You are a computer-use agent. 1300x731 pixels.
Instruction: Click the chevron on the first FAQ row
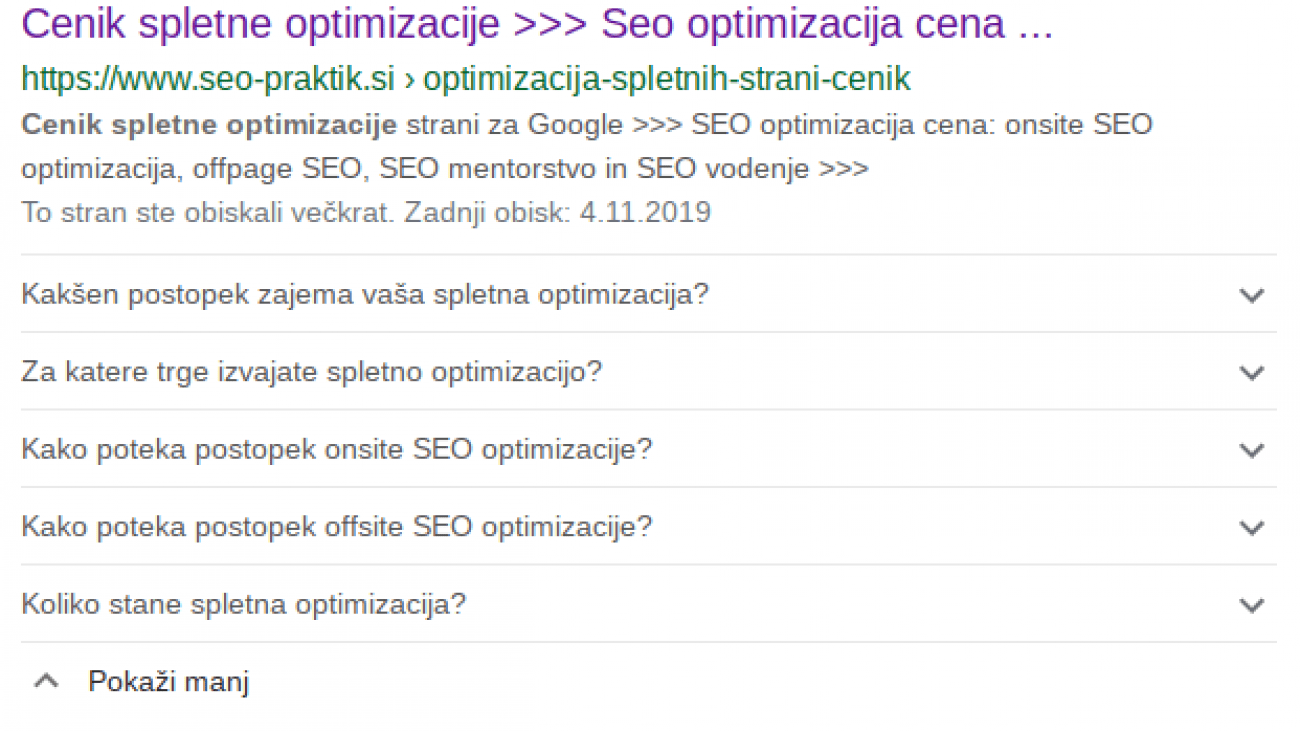click(1251, 296)
